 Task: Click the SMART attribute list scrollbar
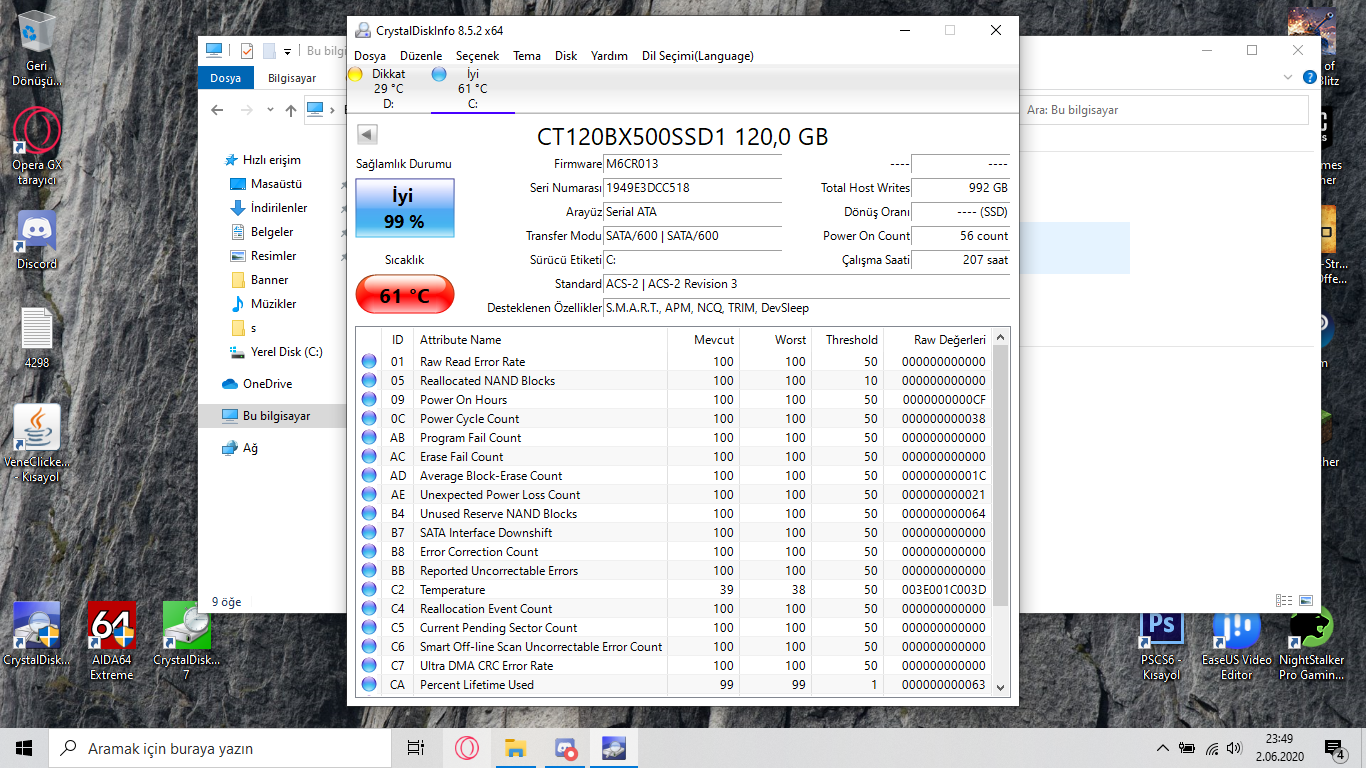tap(1001, 477)
